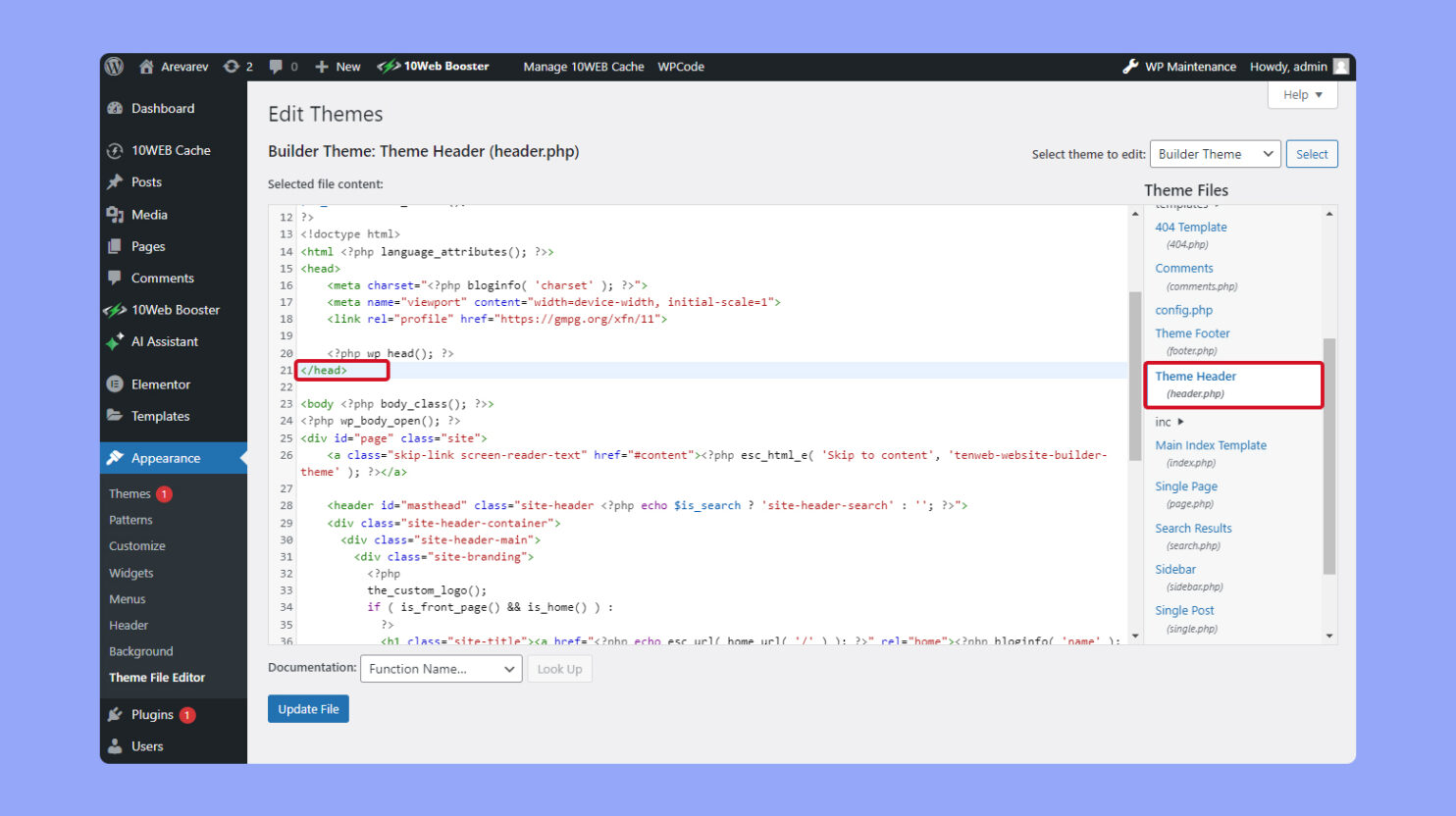Open Theme Footer footer.php file

pos(1192,332)
